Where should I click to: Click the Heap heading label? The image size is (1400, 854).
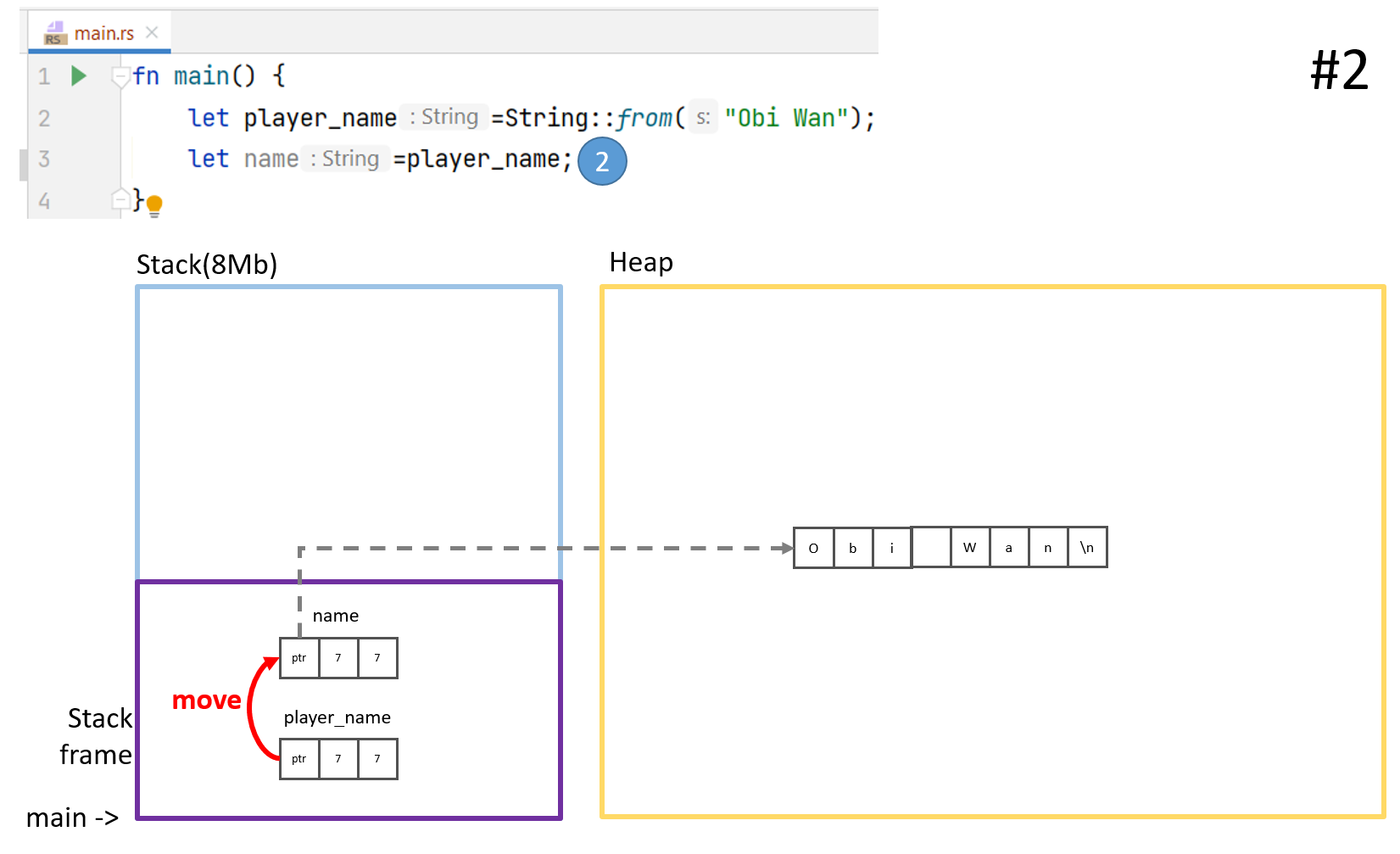(x=641, y=263)
